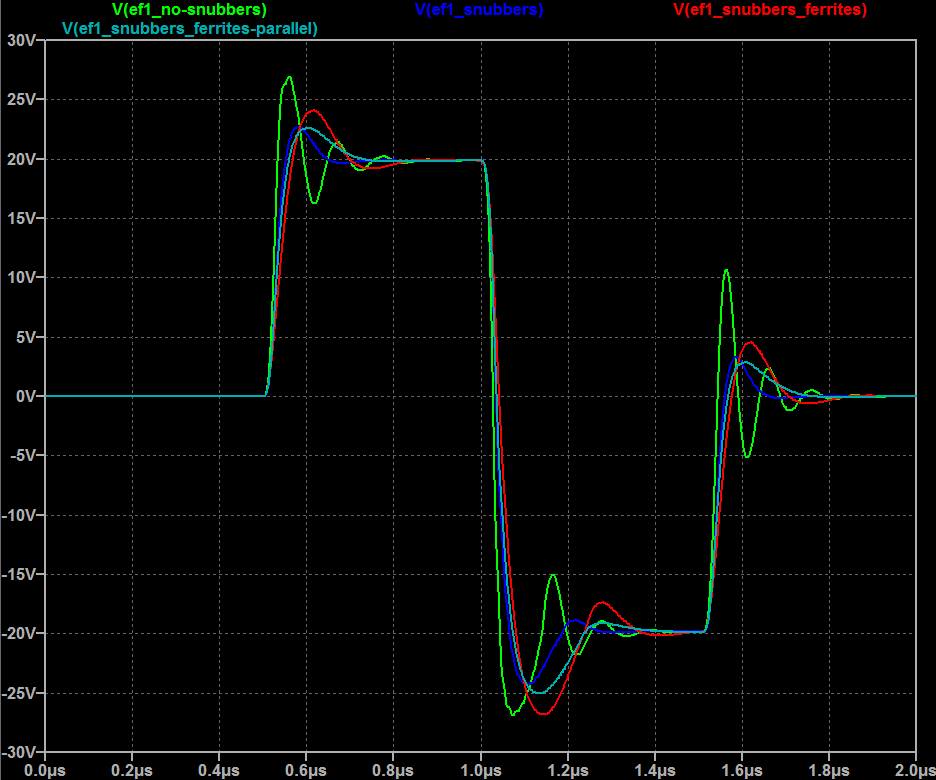Click the -20V label on the vertical axis
The width and height of the screenshot is (936, 780).
click(19, 633)
